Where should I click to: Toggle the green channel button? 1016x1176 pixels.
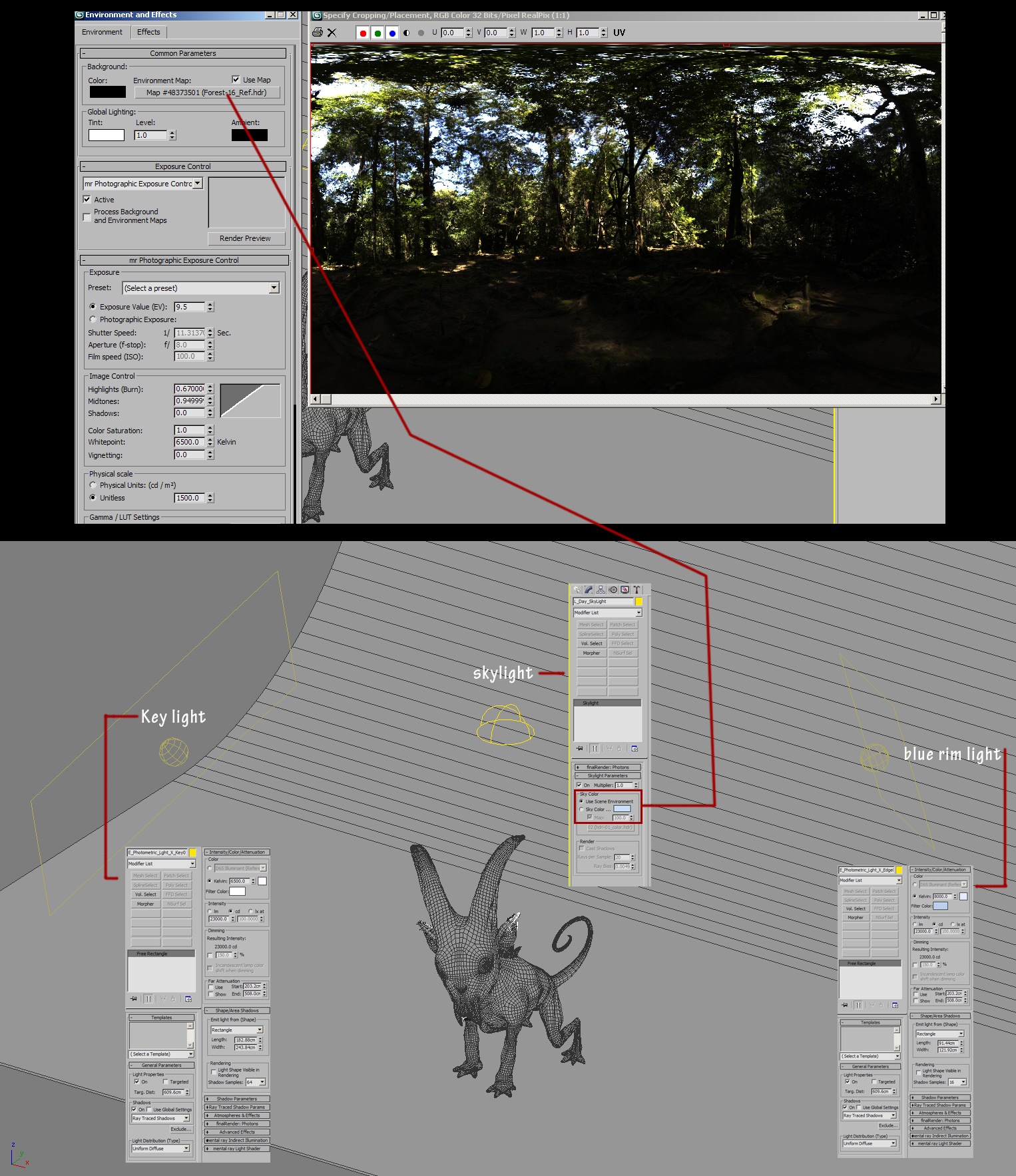pyautogui.click(x=378, y=33)
